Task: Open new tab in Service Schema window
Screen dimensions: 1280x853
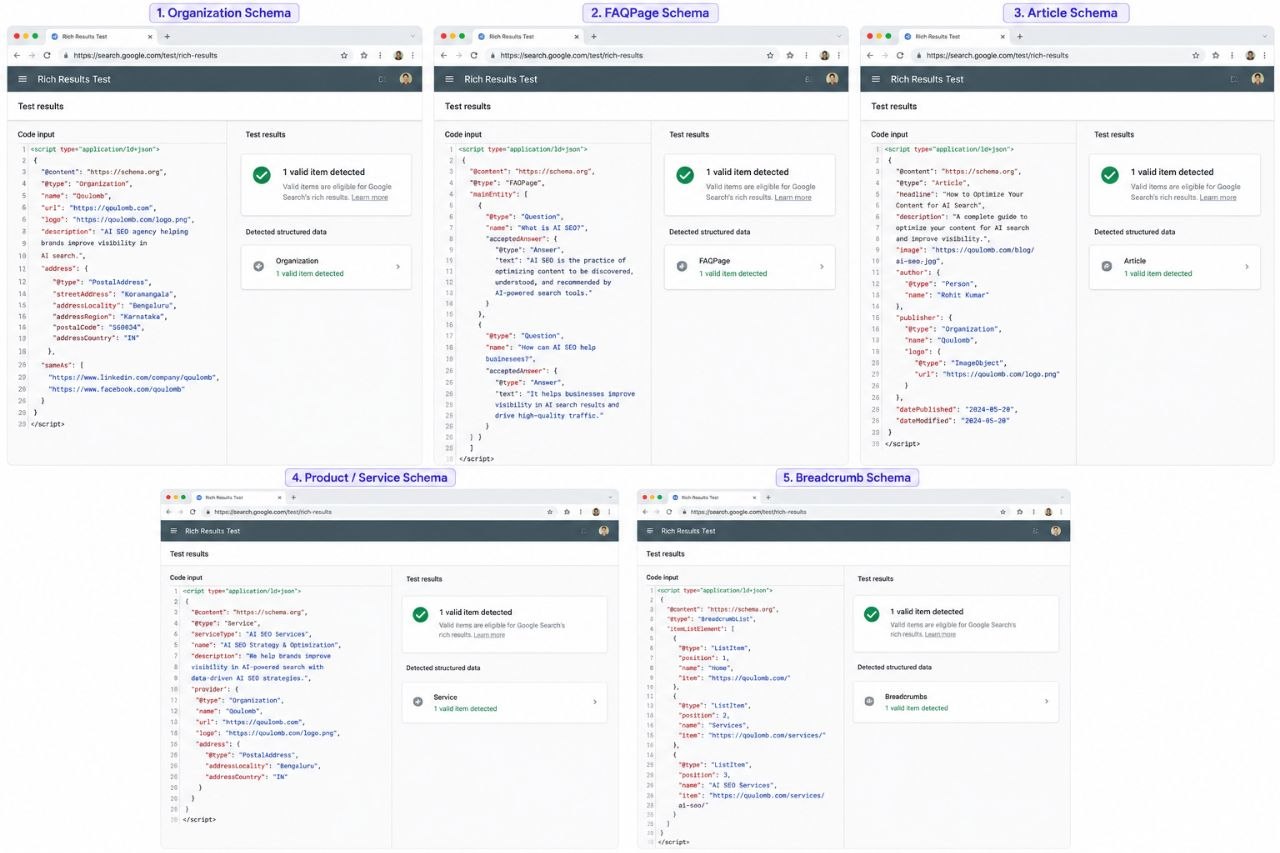Action: point(293,496)
